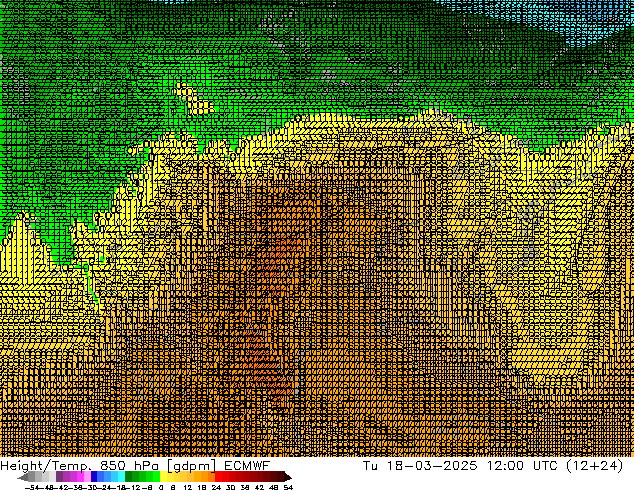Select the dark blue legend swatch
Screen dimensions: 634x490
[94, 476]
